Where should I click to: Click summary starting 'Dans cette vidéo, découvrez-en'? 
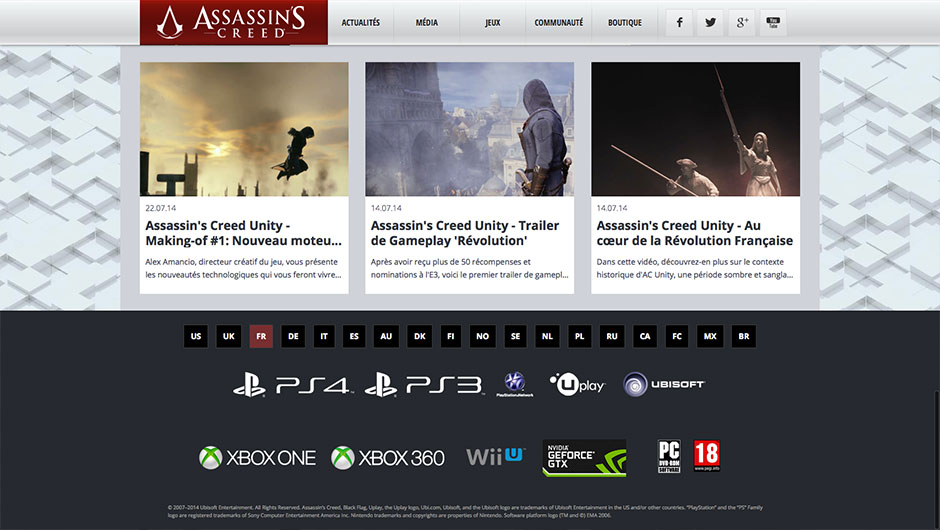click(x=695, y=268)
